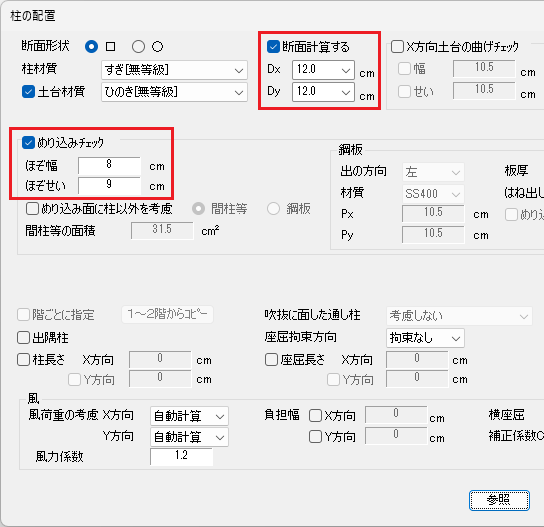544x527 pixels.
Task: Click the ほぞ幅 input field
Action: pyautogui.click(x=109, y=165)
